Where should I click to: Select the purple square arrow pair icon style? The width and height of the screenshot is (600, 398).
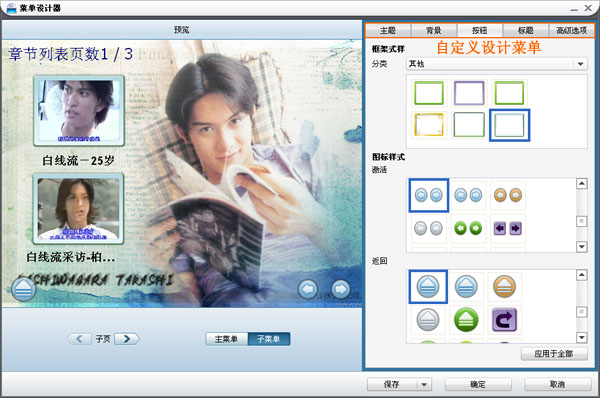point(508,228)
